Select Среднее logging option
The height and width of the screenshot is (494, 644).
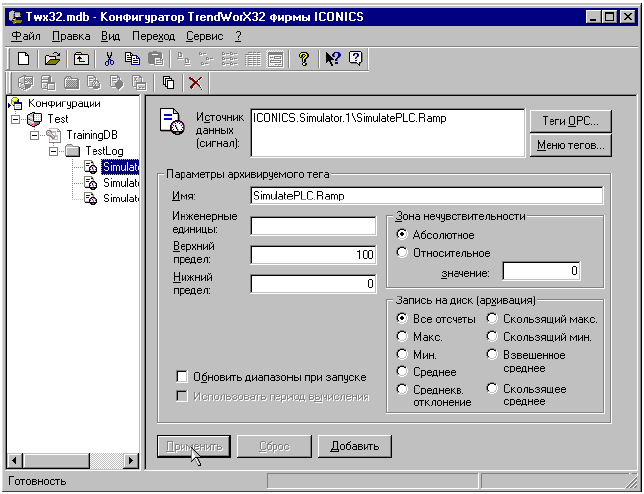click(402, 371)
